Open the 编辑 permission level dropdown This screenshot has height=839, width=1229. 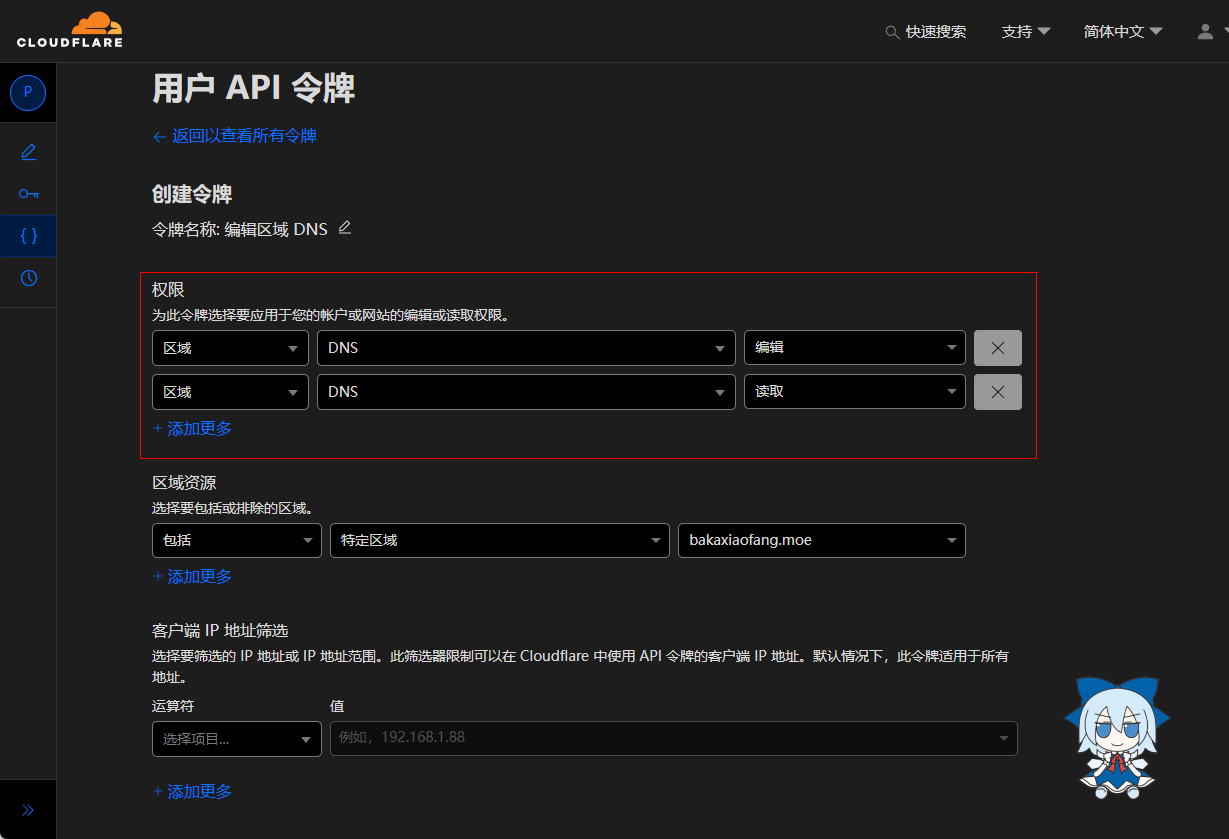click(x=854, y=348)
